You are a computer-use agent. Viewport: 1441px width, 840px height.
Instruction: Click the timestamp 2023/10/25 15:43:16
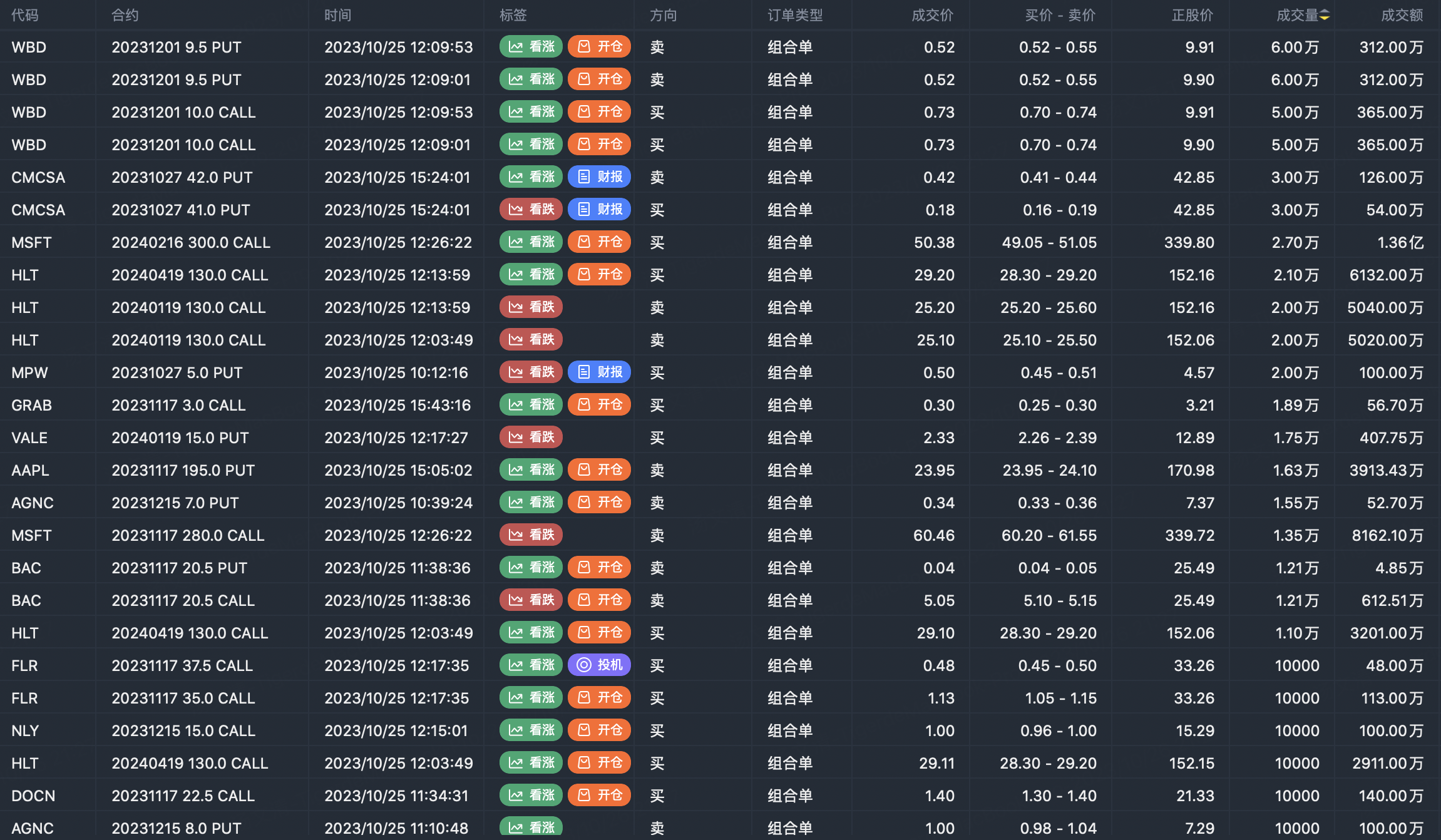(x=397, y=405)
